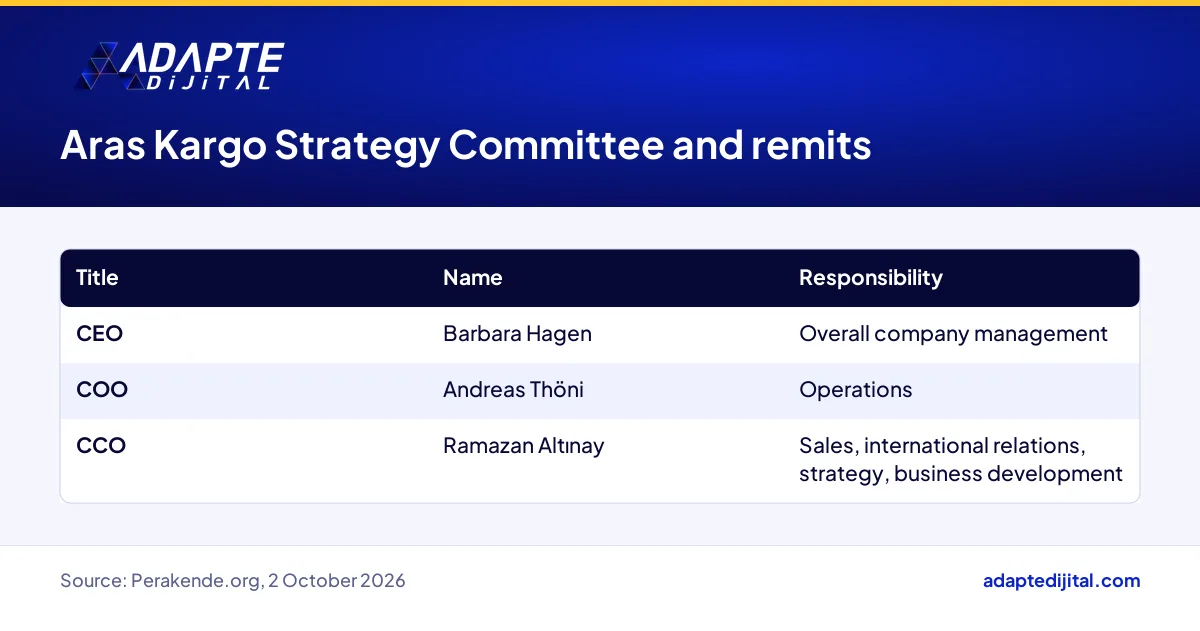Click the Adapte Dijital logo
The height and width of the screenshot is (631, 1200).
[x=181, y=66]
